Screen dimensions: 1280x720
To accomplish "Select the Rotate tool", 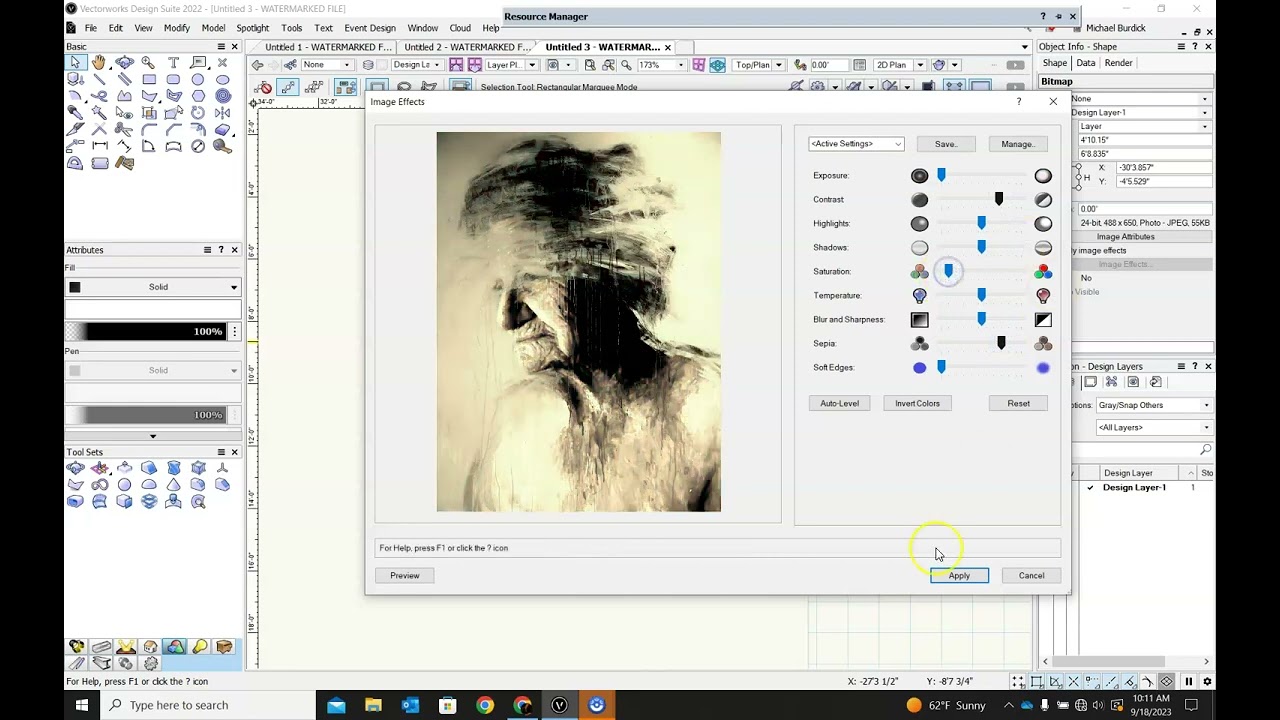I will coord(198,113).
